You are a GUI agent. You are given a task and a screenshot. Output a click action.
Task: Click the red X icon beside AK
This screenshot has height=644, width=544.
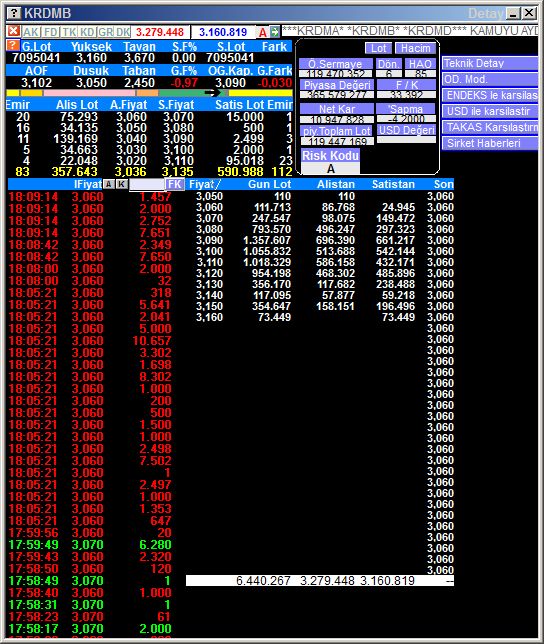tap(14, 31)
